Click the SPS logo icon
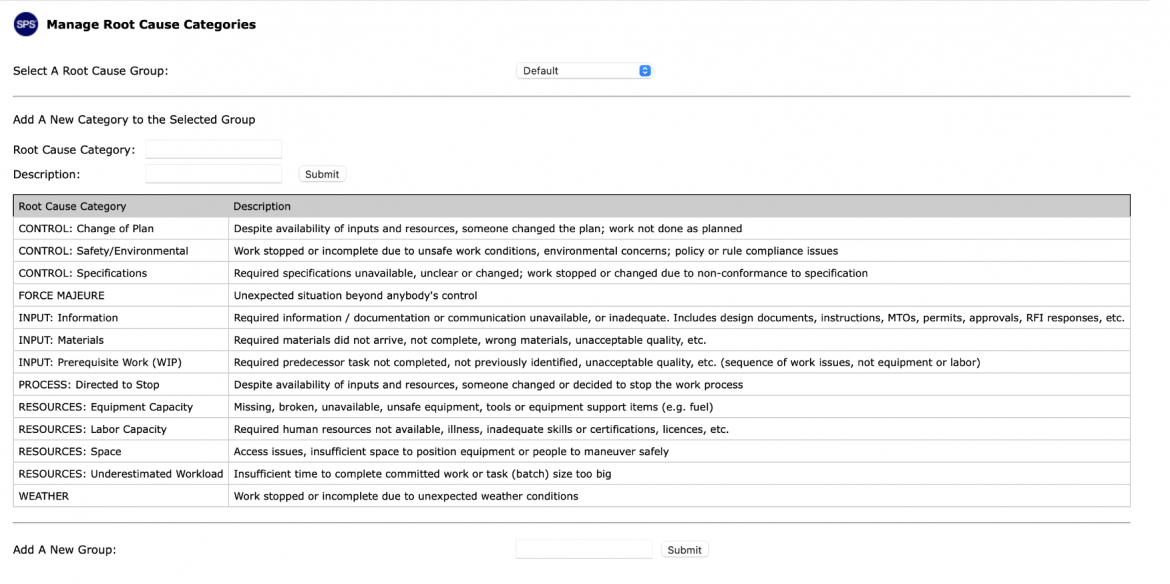The width and height of the screenshot is (1170, 584). [26, 25]
